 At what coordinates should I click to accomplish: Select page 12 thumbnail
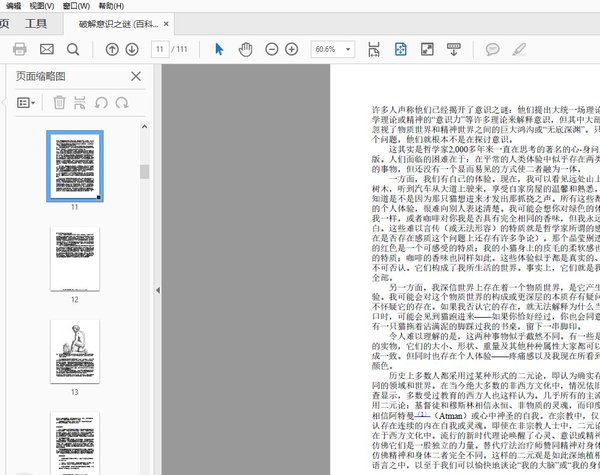pos(75,259)
